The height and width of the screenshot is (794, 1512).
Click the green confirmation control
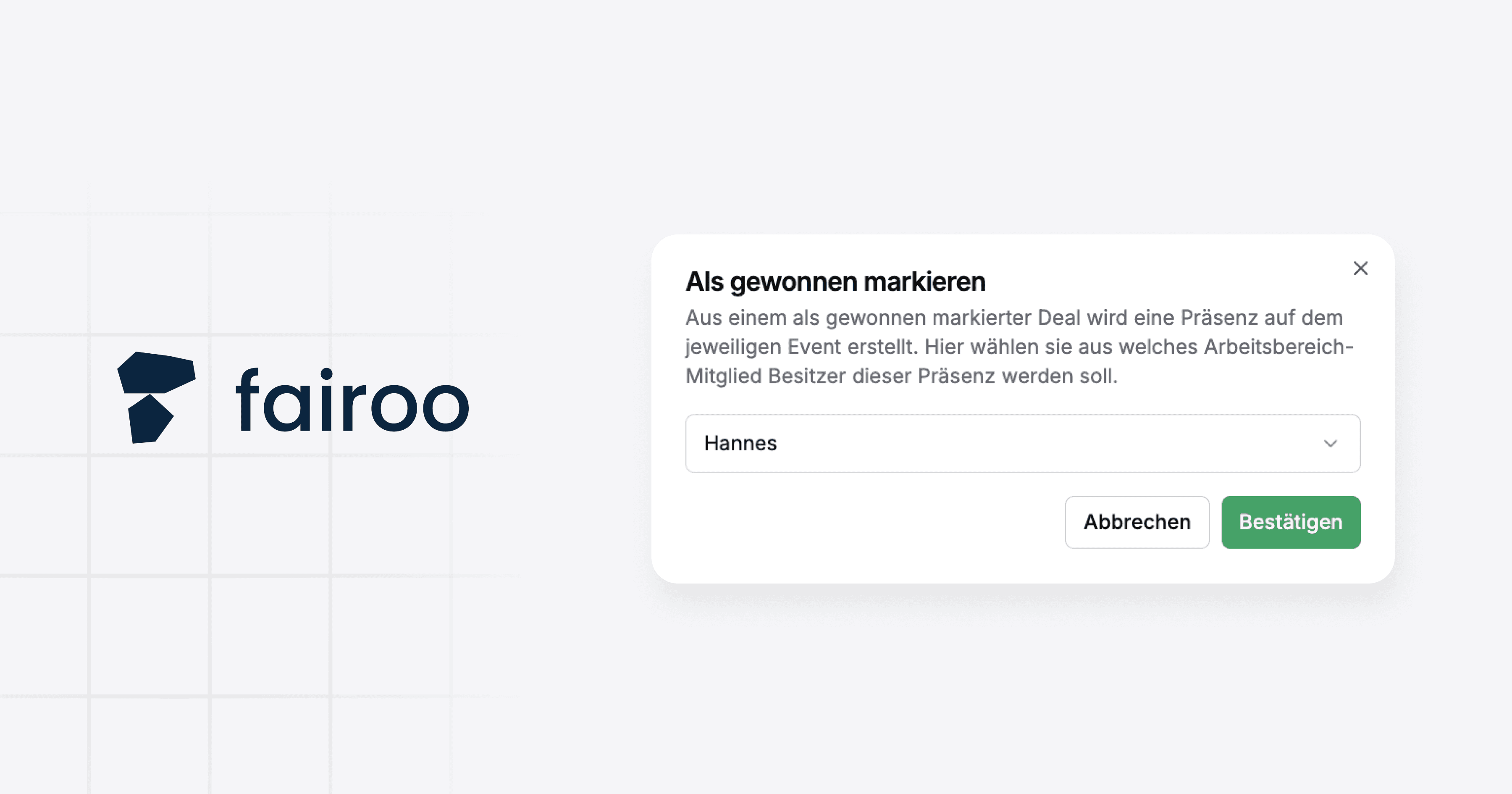(1291, 522)
